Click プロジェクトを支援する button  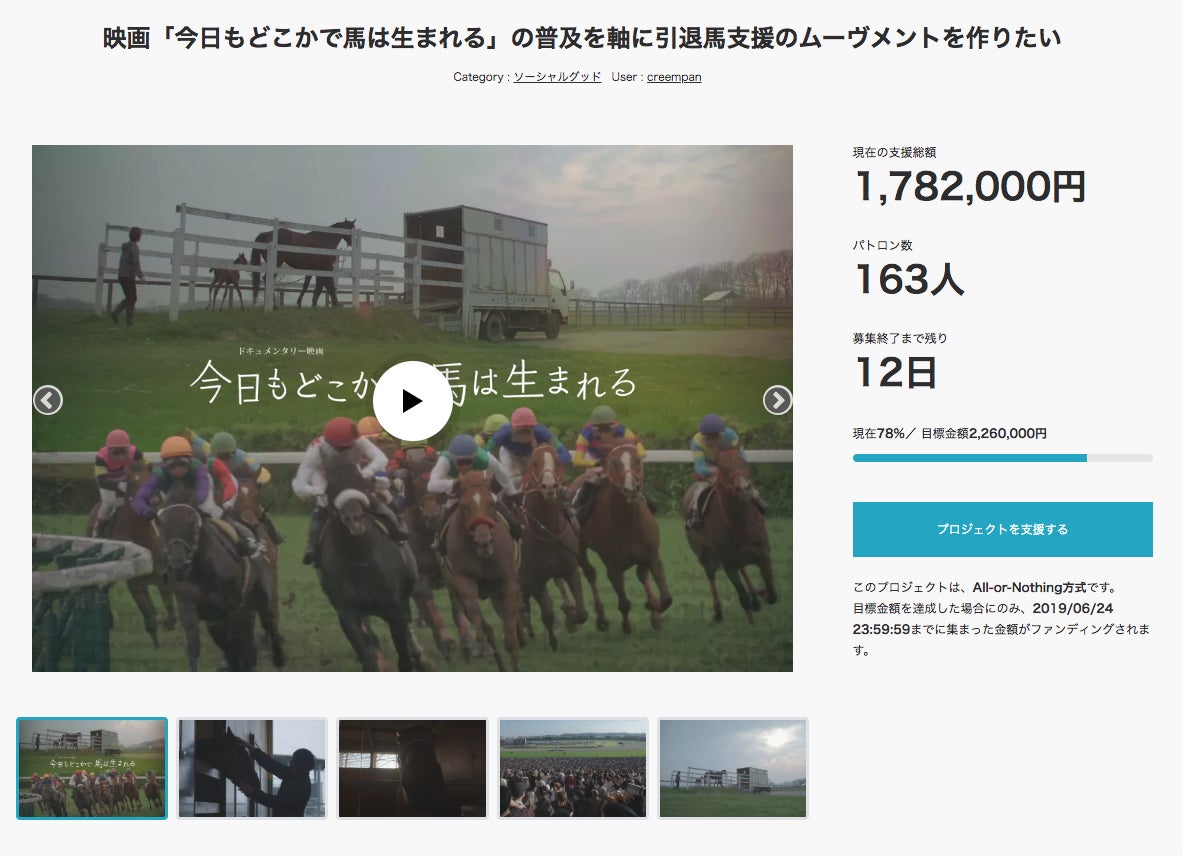pos(1002,529)
